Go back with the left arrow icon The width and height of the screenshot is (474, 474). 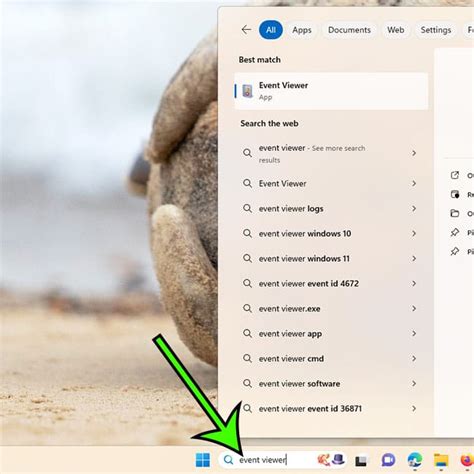pyautogui.click(x=246, y=30)
